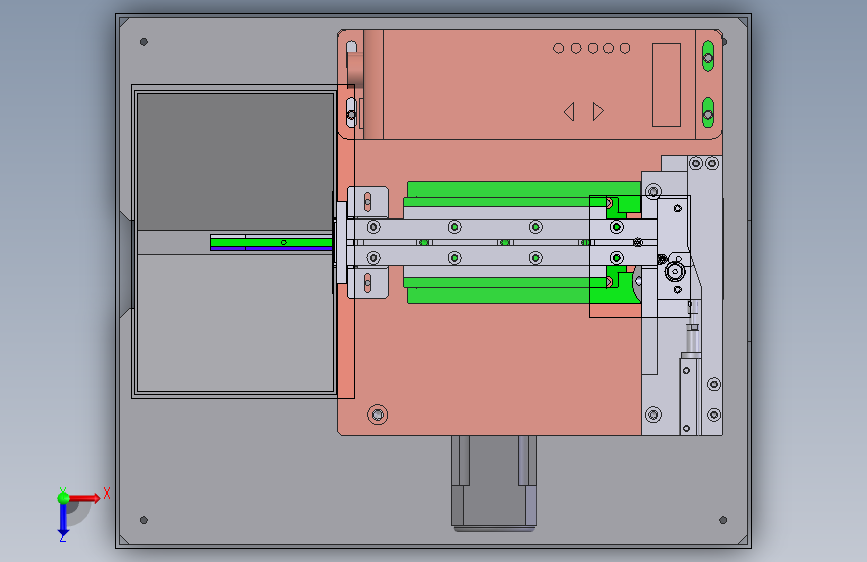
Task: Select the purple strip beside the green bar
Action: point(271,249)
